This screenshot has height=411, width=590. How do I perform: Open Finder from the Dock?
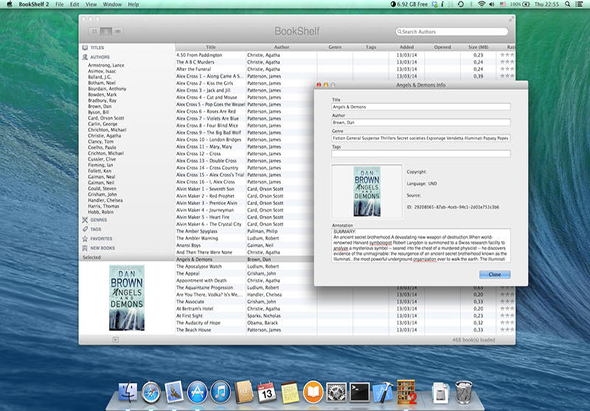pyautogui.click(x=128, y=392)
